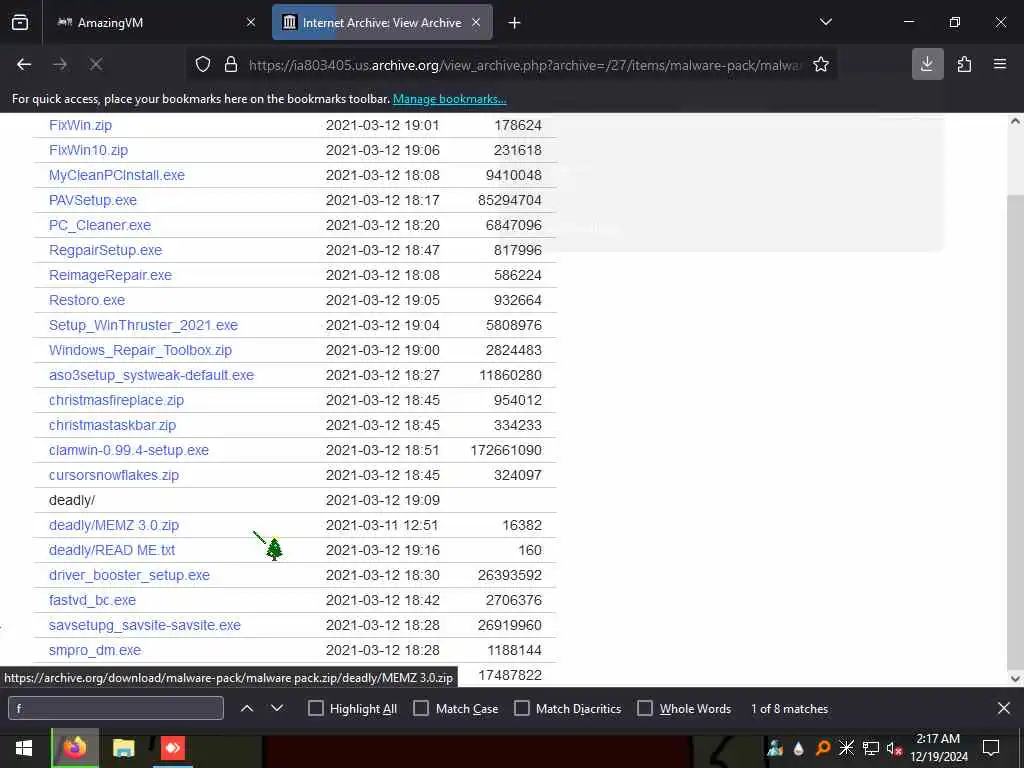Click RegpairSetup.exe file link
The height and width of the screenshot is (768, 1024).
[105, 250]
